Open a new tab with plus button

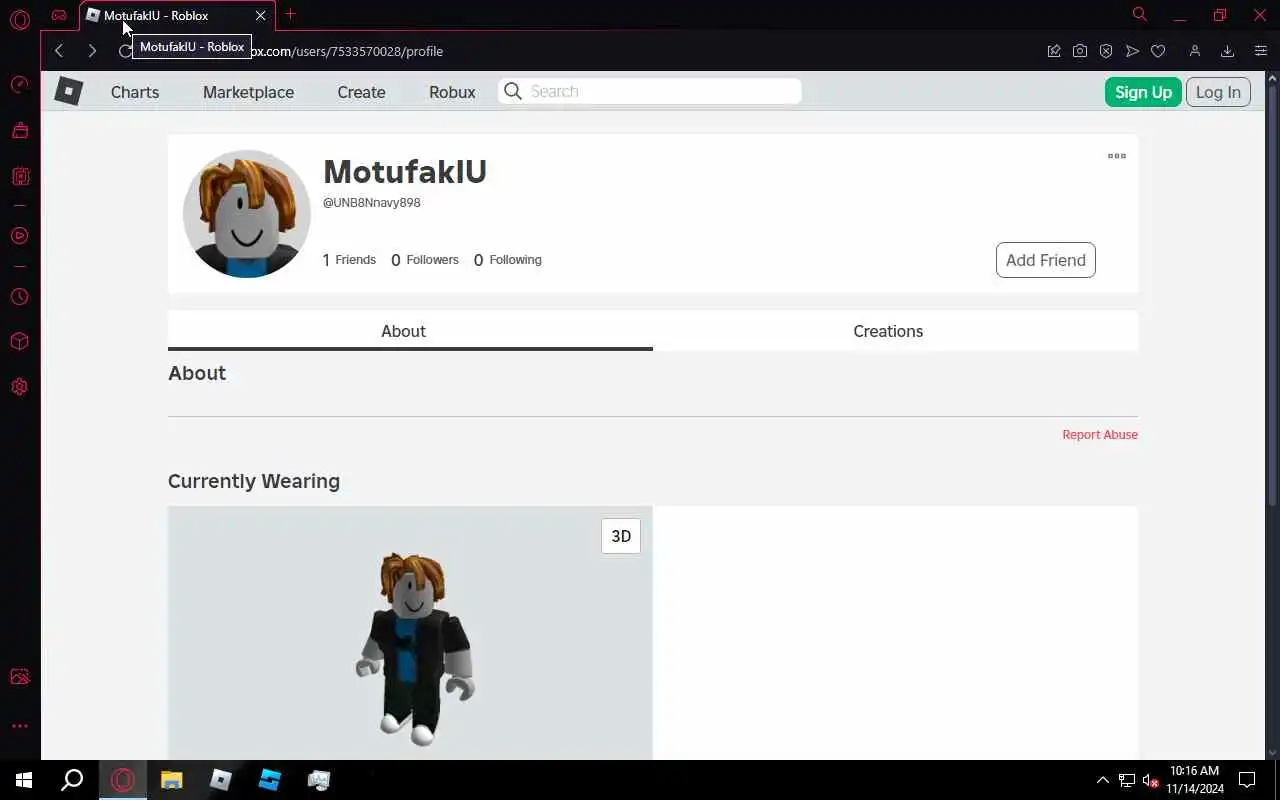tap(290, 14)
